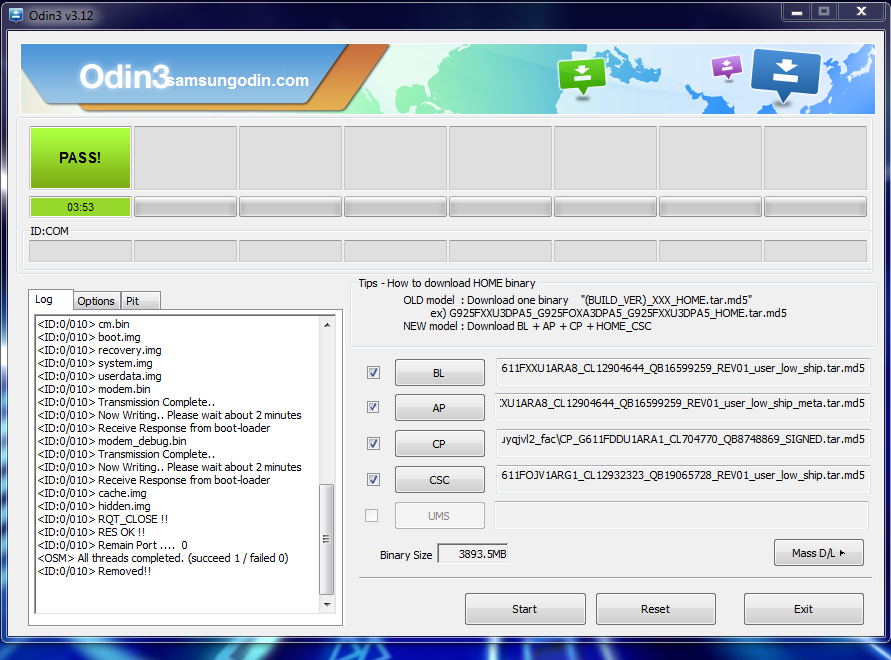
Task: Click the AP file path field
Action: (x=682, y=407)
